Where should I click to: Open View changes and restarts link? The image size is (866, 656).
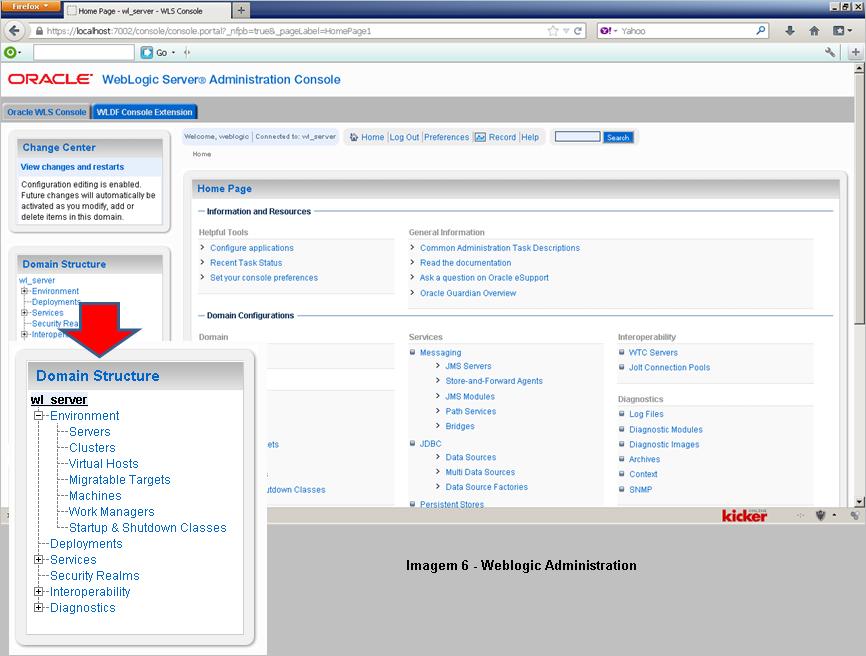[x=72, y=167]
